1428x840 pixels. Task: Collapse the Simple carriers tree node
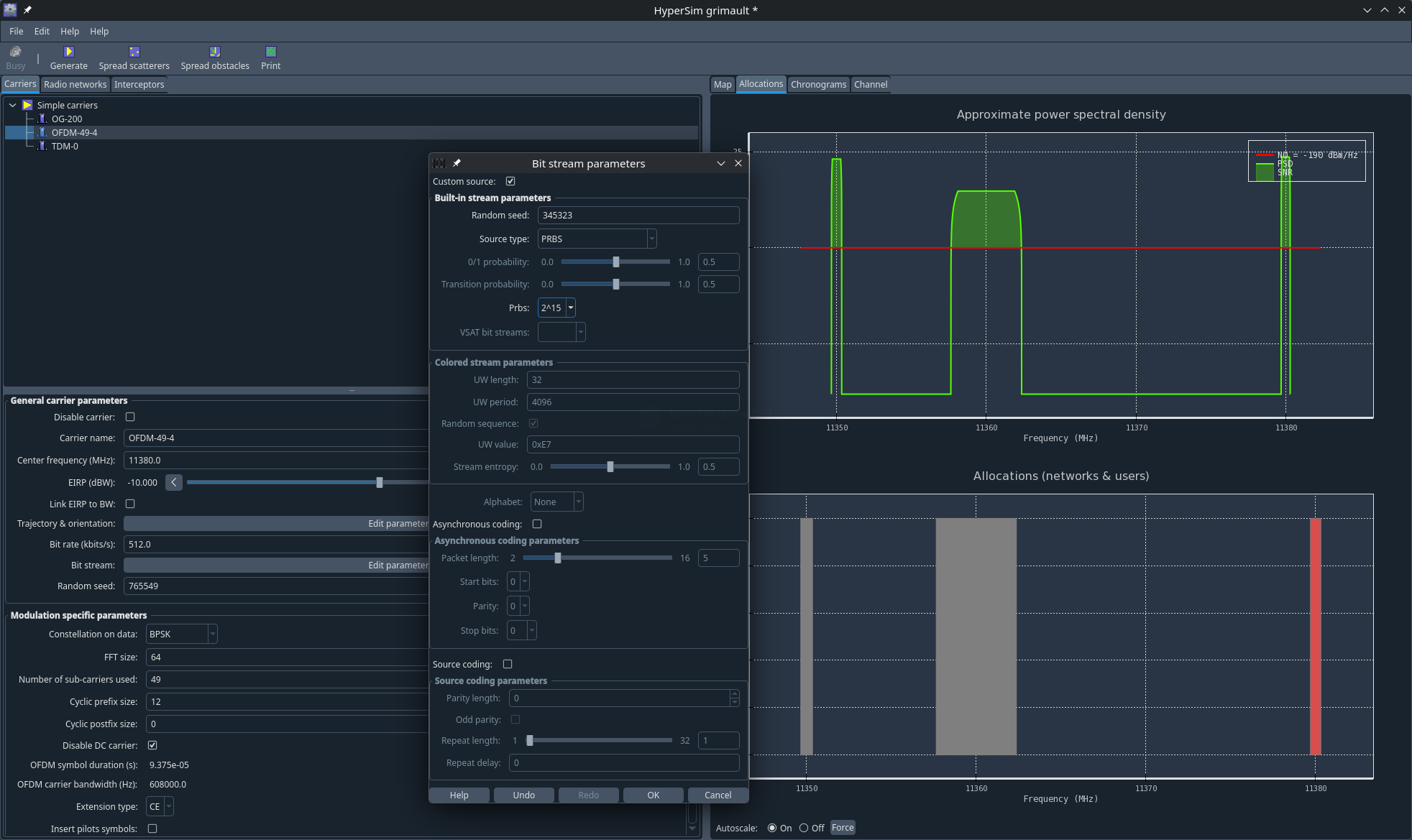click(12, 105)
